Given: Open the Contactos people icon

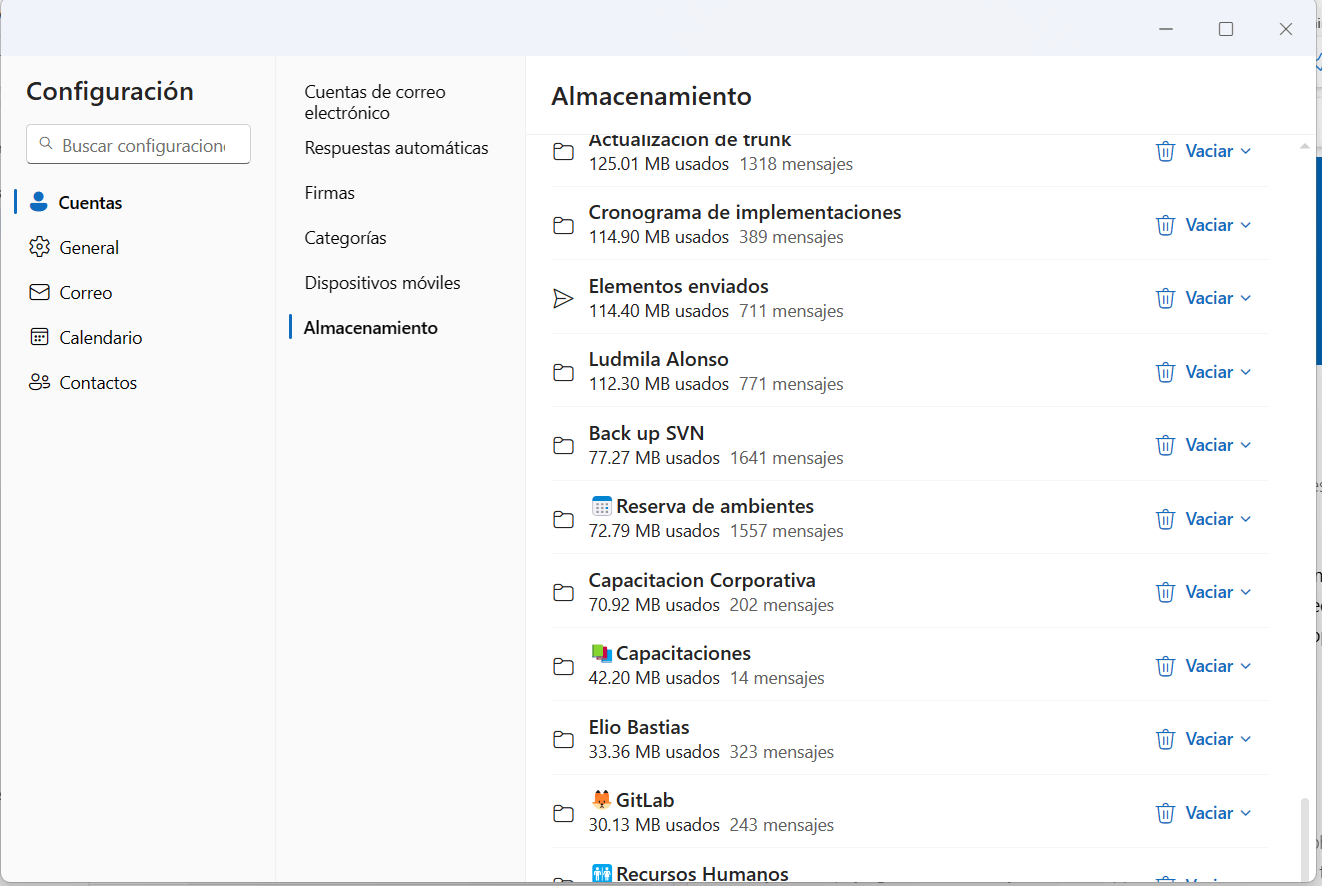Looking at the screenshot, I should [x=39, y=382].
